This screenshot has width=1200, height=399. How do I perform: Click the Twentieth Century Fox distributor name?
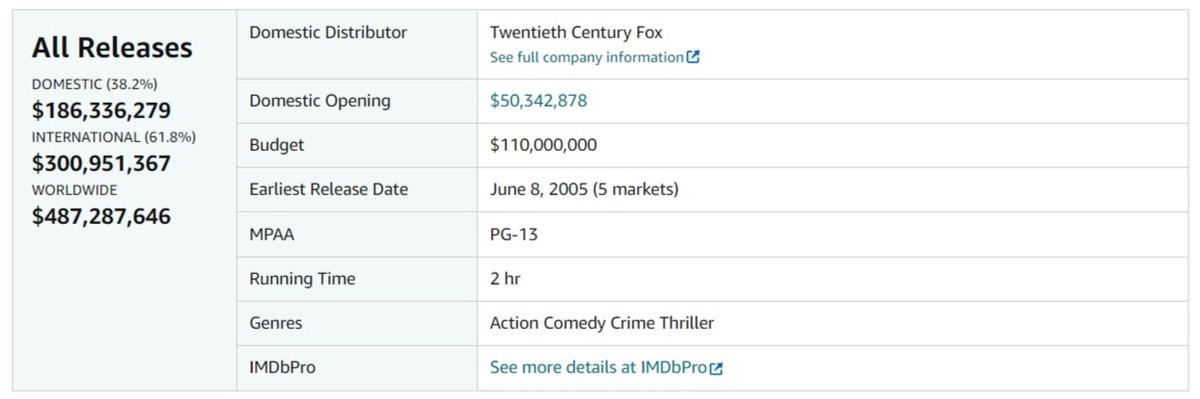click(x=576, y=32)
